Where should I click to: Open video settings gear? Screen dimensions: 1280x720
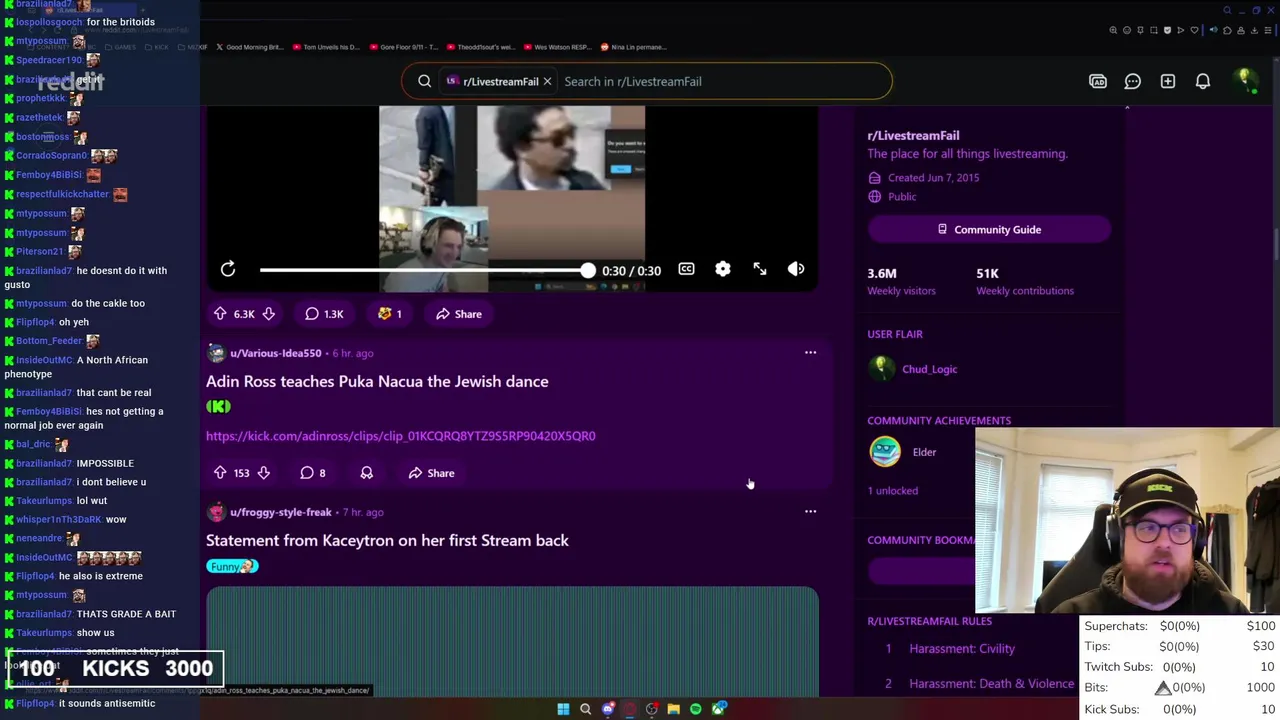click(x=723, y=269)
